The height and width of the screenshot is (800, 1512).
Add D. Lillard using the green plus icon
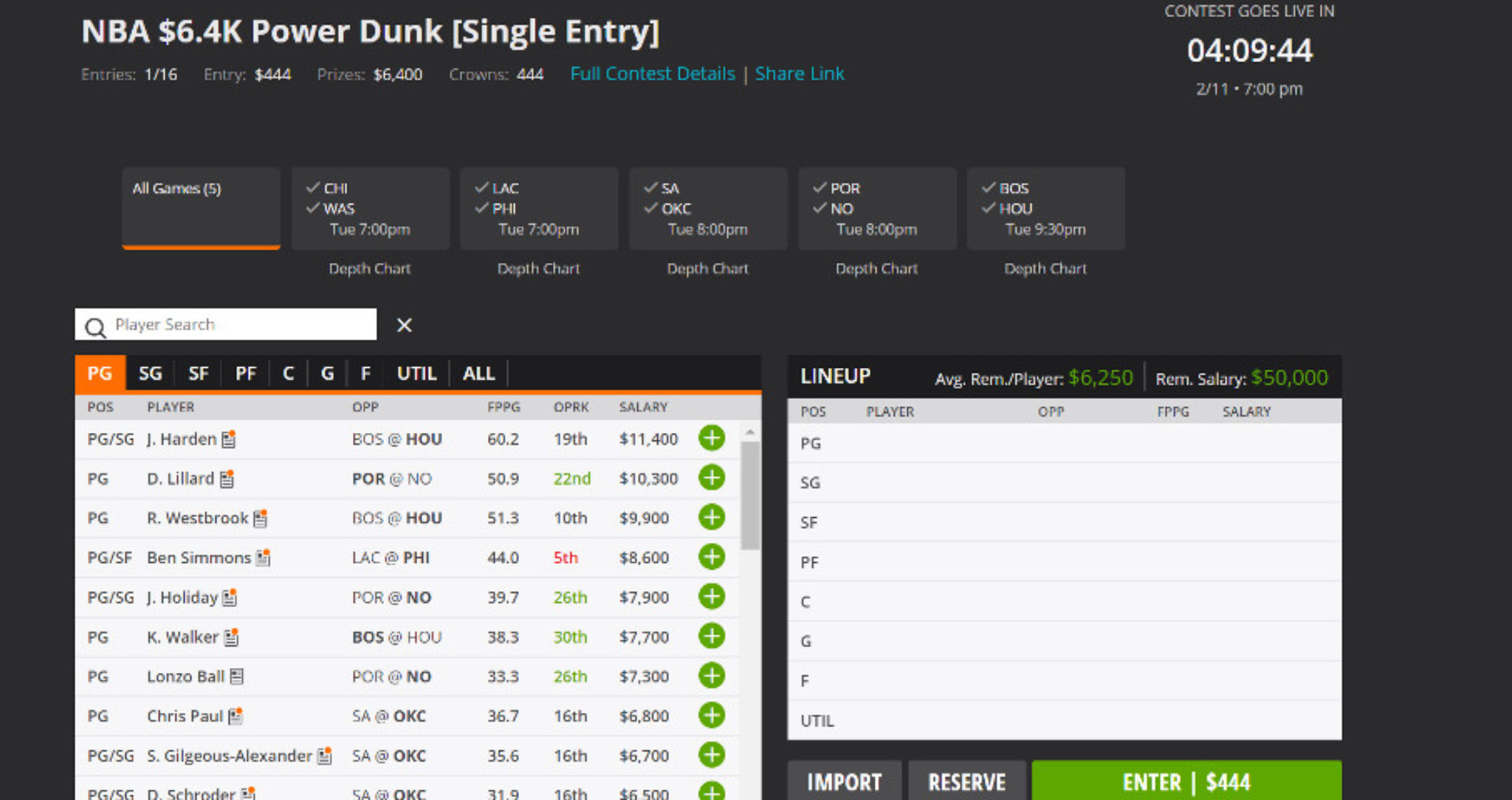click(711, 478)
